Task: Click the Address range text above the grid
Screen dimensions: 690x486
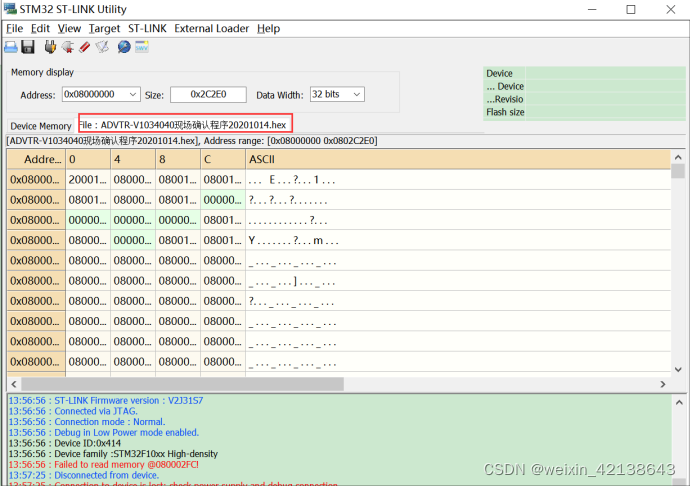Action: click(x=290, y=141)
